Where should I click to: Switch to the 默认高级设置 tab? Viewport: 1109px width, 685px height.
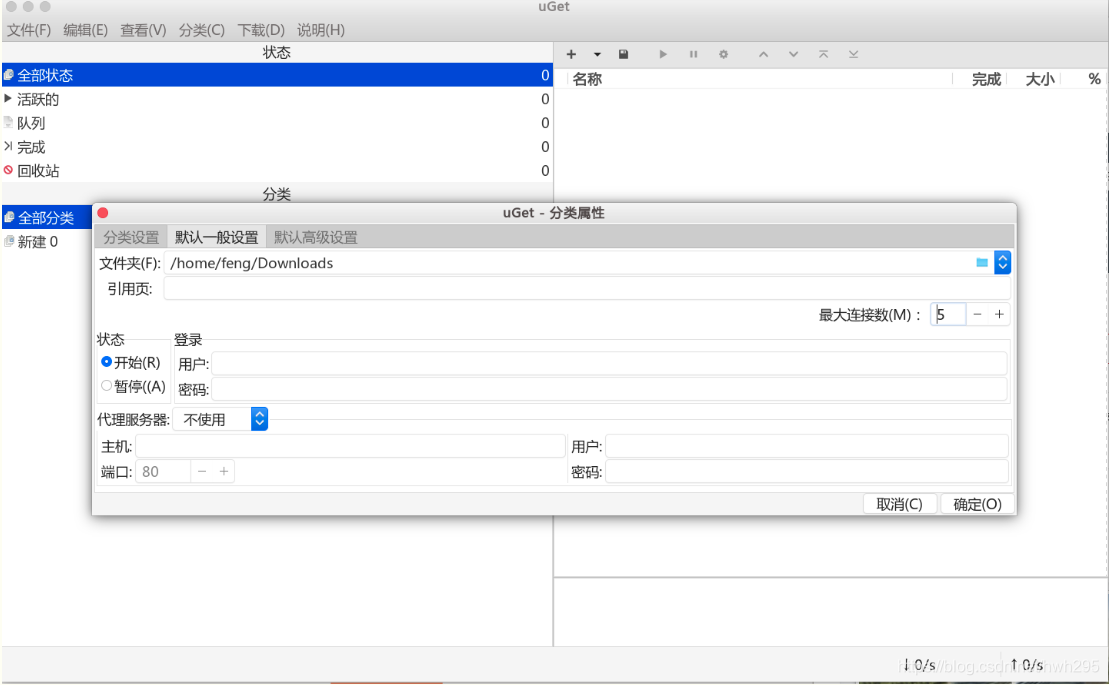[315, 238]
